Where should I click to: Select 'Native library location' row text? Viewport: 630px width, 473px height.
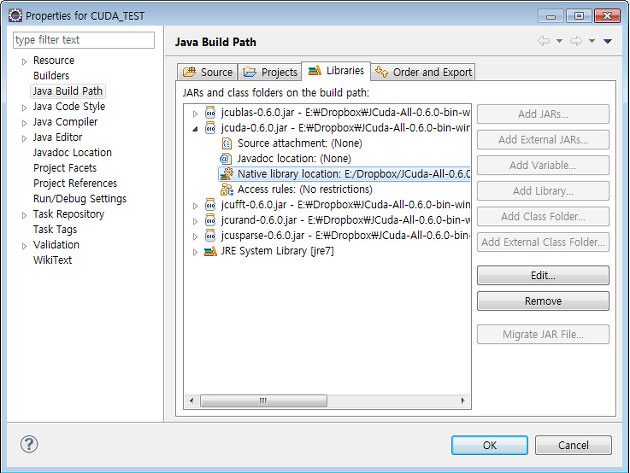(x=354, y=174)
